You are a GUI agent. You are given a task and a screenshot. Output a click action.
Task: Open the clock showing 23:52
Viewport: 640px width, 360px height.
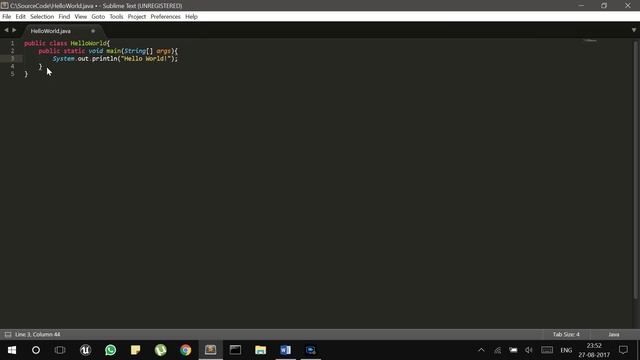tap(594, 350)
